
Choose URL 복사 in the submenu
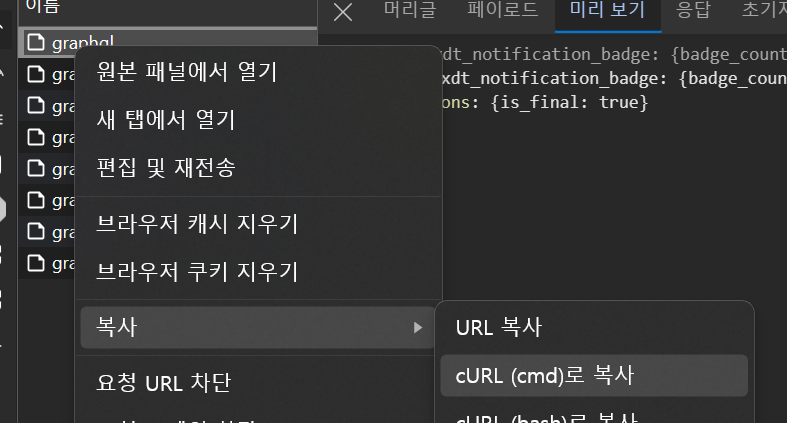tap(499, 327)
